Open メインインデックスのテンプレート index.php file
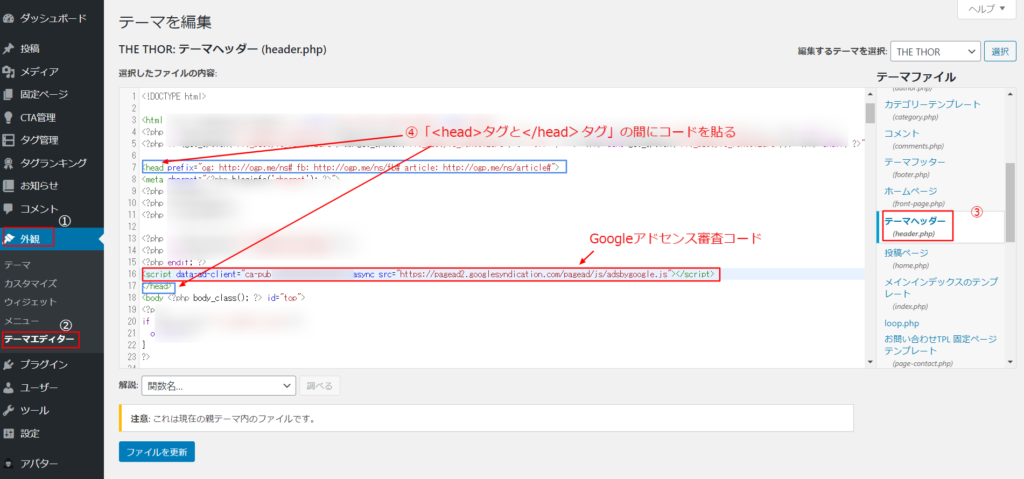The height and width of the screenshot is (479, 1024). [x=941, y=293]
